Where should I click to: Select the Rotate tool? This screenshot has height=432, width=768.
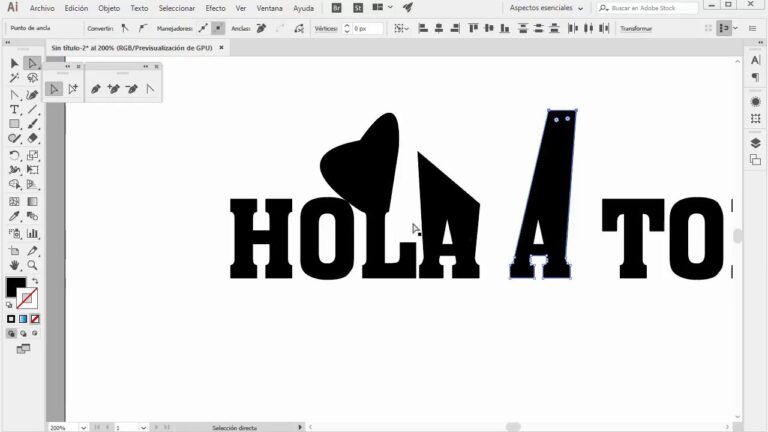14,156
